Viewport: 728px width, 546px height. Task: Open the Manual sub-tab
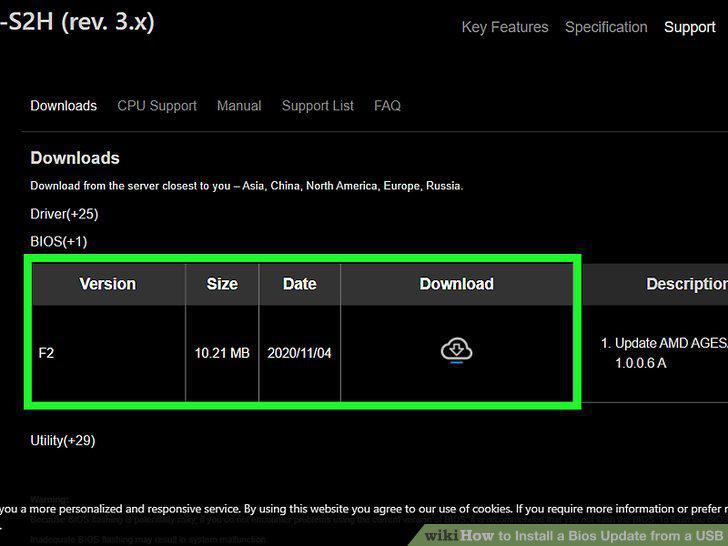click(x=239, y=105)
